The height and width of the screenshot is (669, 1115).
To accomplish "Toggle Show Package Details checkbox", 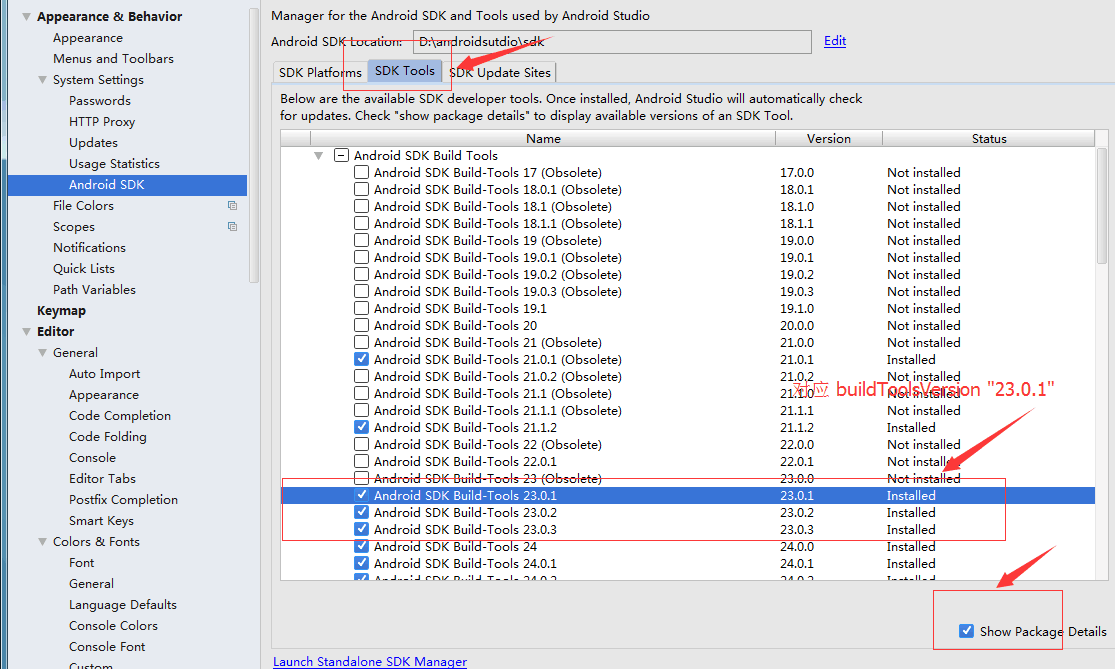I will (x=966, y=631).
